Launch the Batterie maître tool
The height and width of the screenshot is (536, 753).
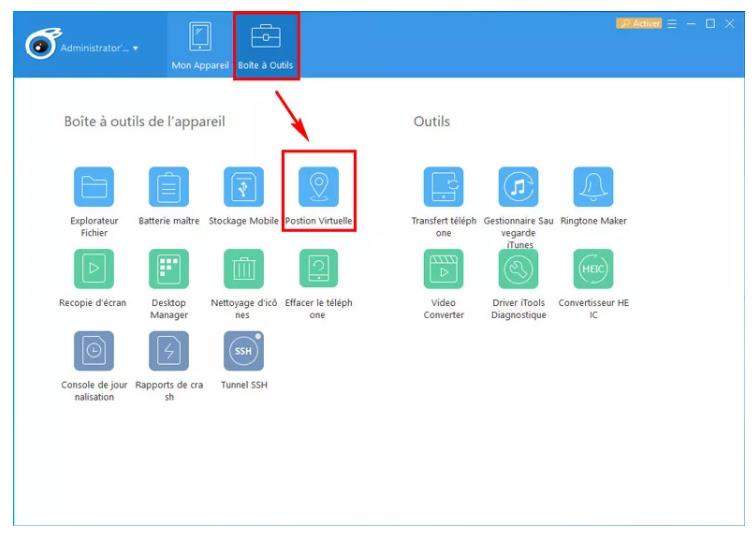point(169,187)
